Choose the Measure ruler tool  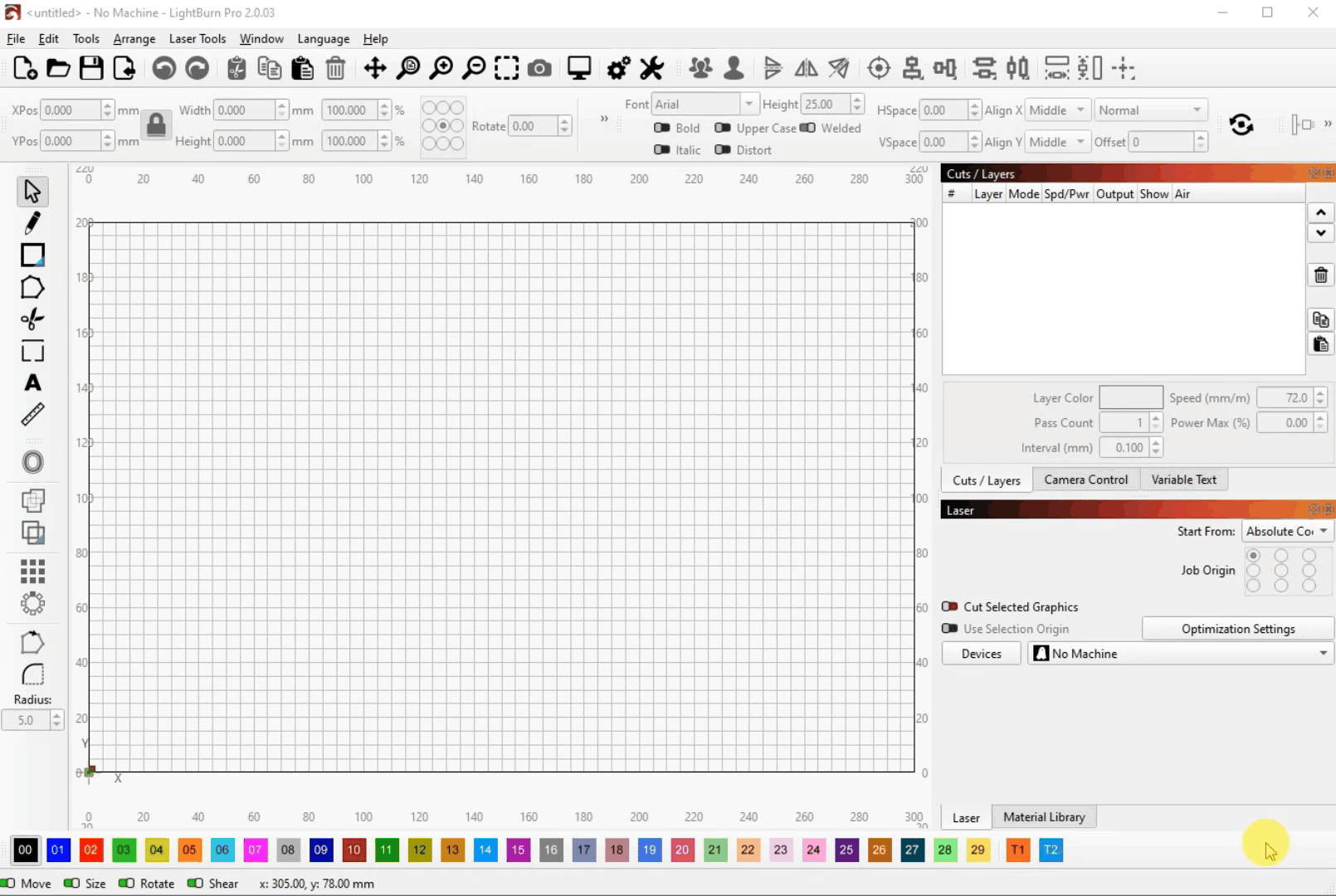click(32, 415)
